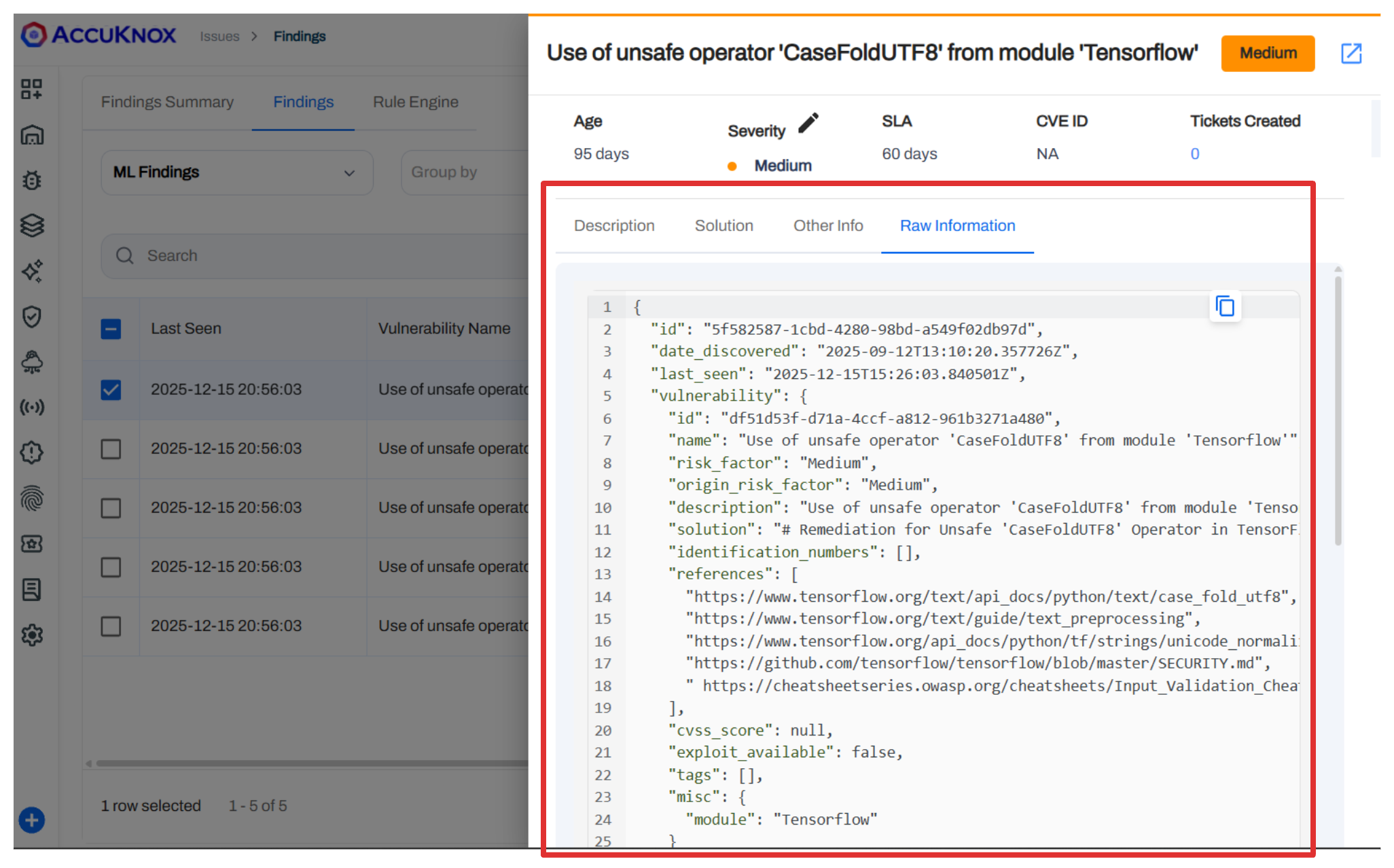1394x868 pixels.
Task: Click the pencil icon to edit severity
Action: pyautogui.click(x=808, y=124)
